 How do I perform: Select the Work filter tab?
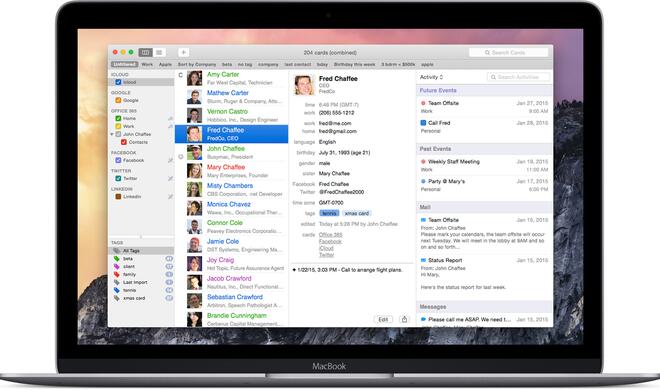click(x=147, y=64)
